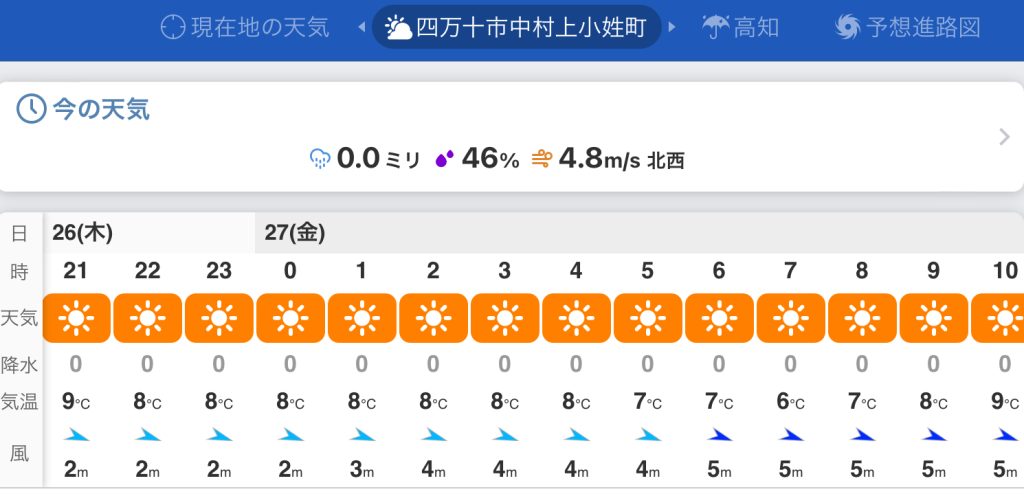Click the dark wind arrow at 7 o'clock
1024x494 pixels.
pyautogui.click(x=790, y=435)
